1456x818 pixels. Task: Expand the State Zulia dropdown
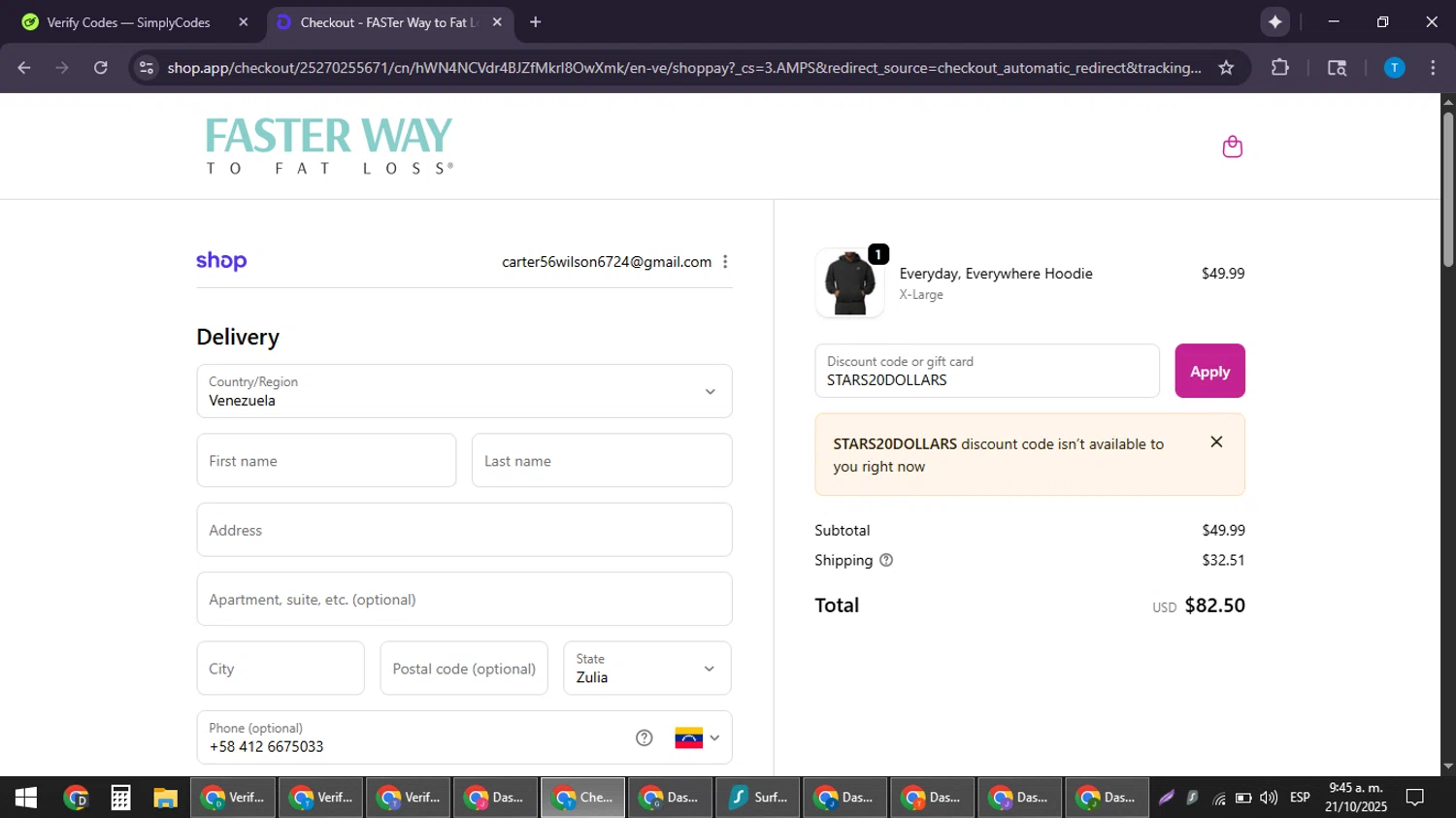click(x=647, y=669)
